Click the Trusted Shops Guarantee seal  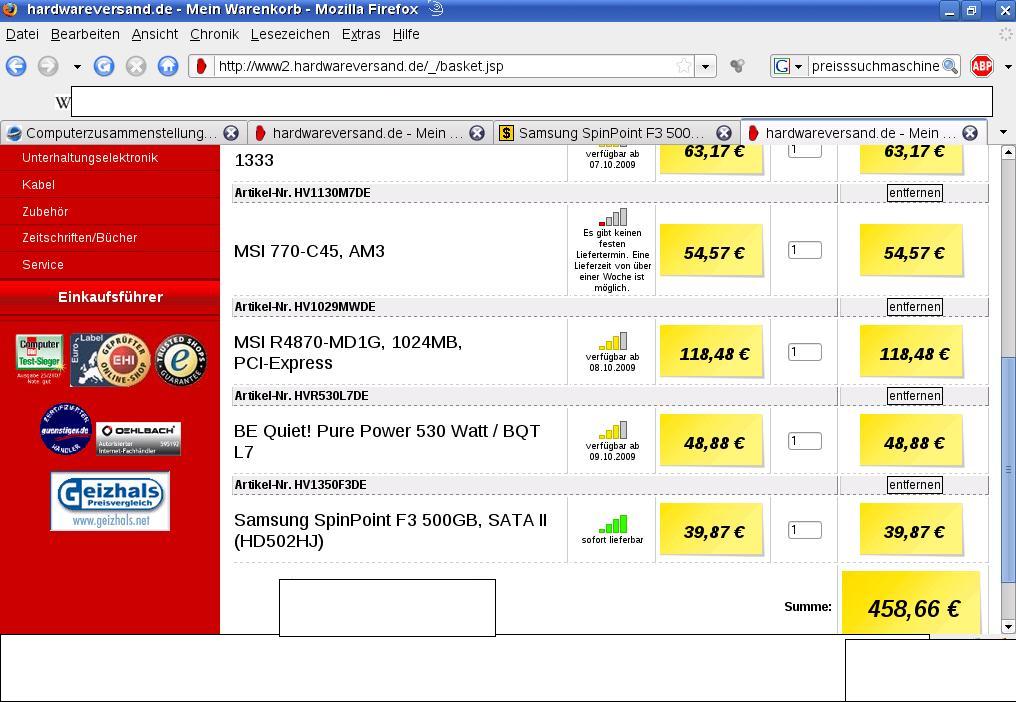(x=181, y=360)
